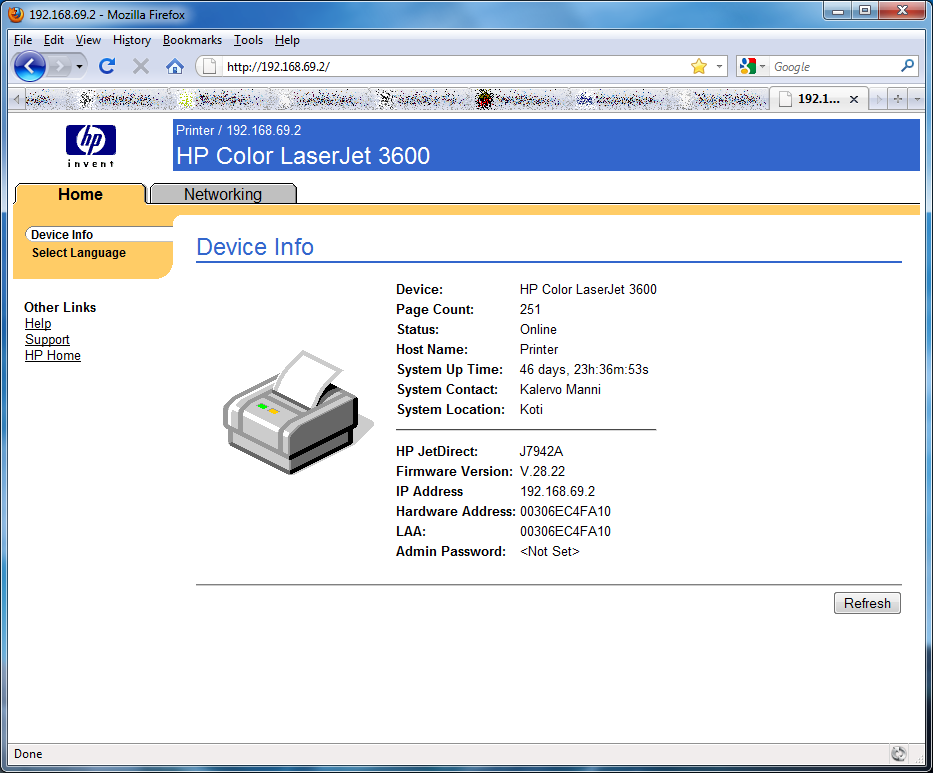Follow the HP Home link

tap(53, 356)
